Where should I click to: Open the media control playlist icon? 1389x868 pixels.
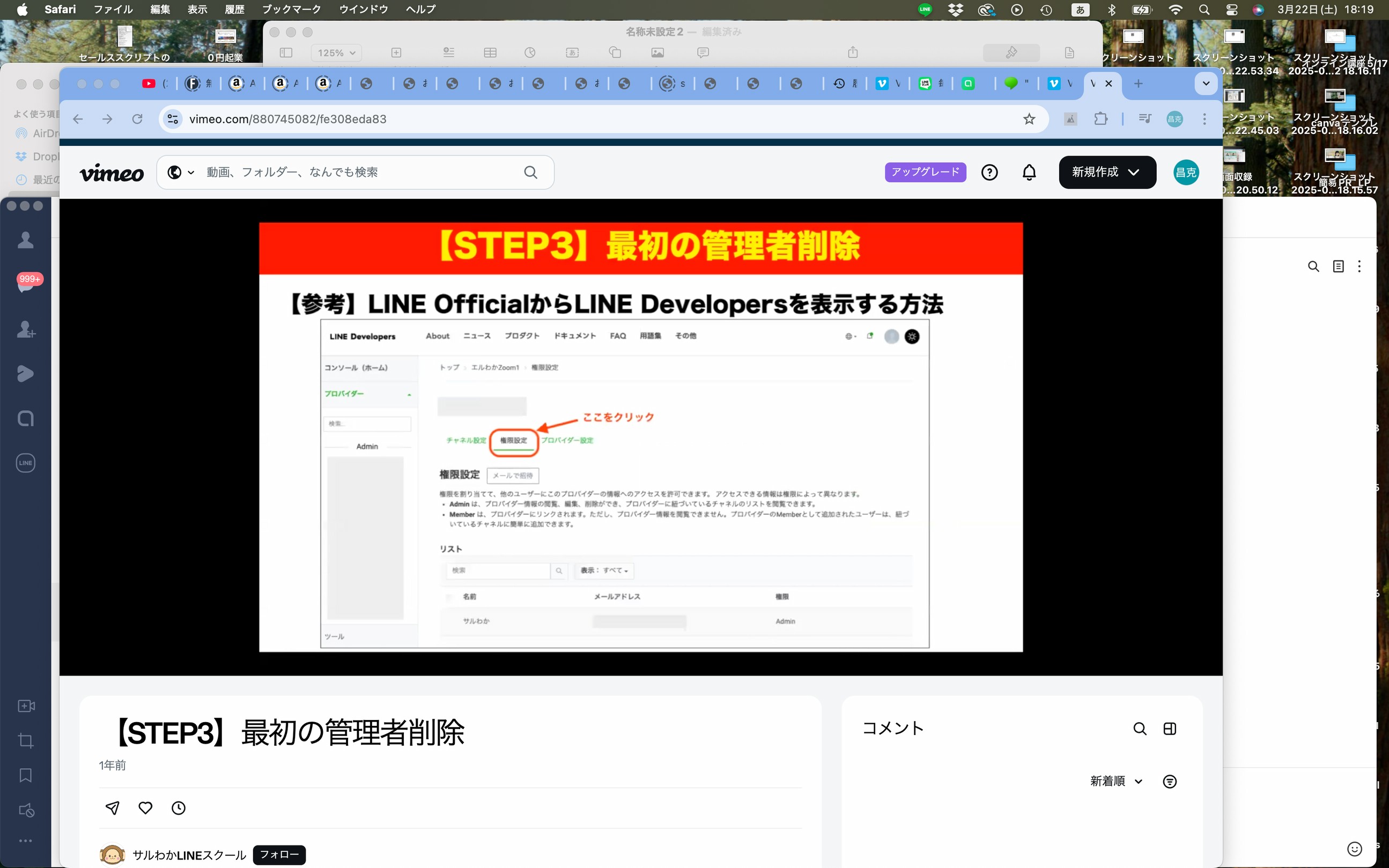(x=1144, y=119)
